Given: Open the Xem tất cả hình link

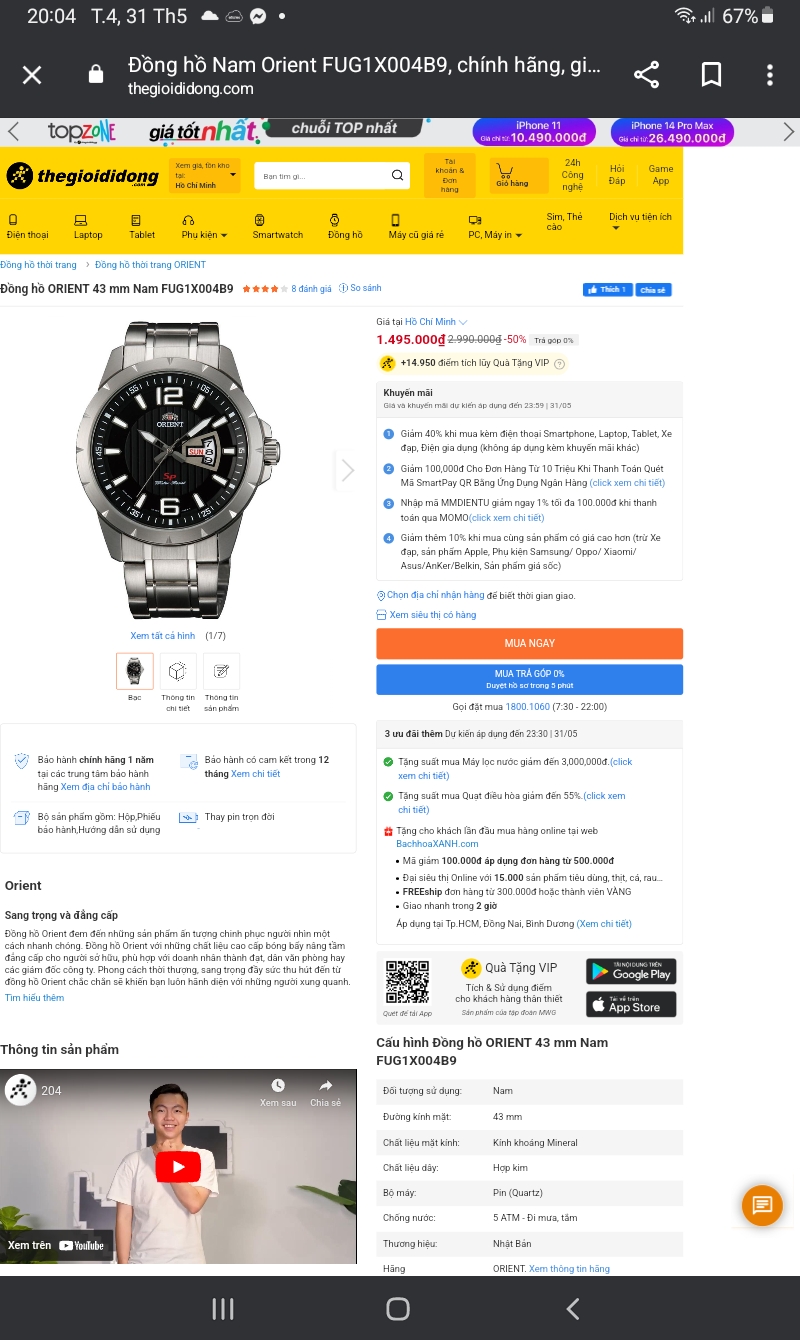Looking at the screenshot, I should (x=162, y=636).
